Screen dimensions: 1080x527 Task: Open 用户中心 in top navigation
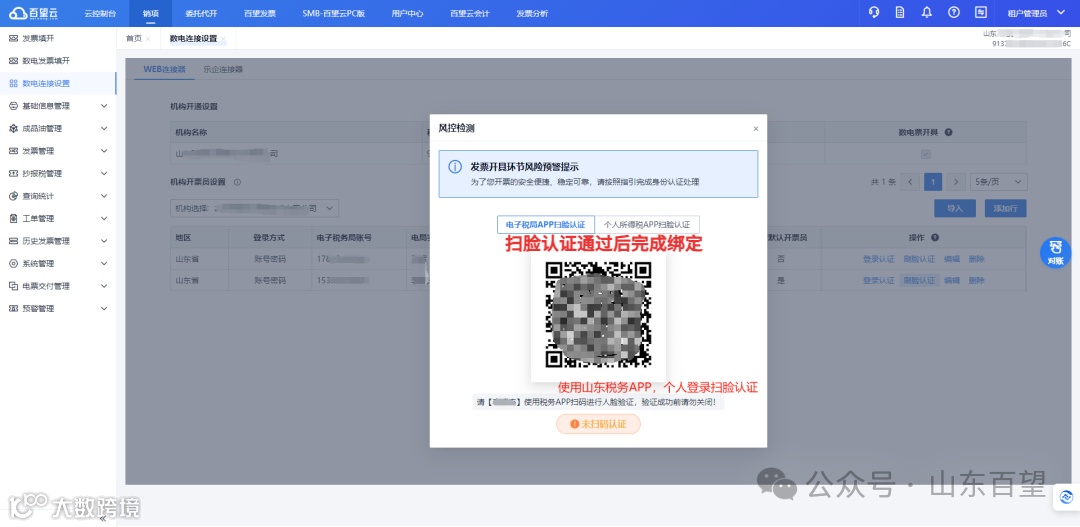point(407,13)
